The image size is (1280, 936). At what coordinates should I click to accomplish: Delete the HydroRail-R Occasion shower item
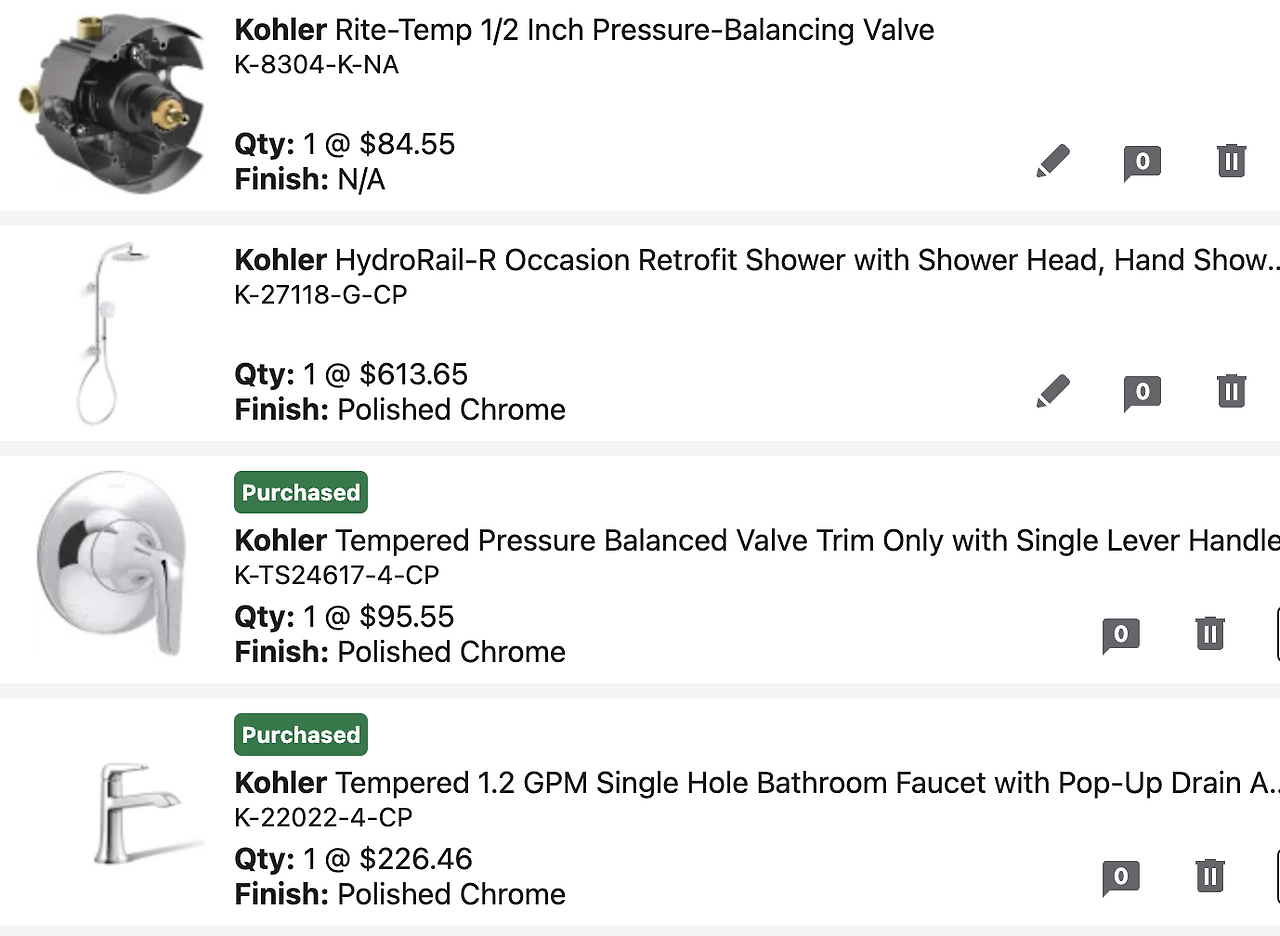click(1231, 391)
